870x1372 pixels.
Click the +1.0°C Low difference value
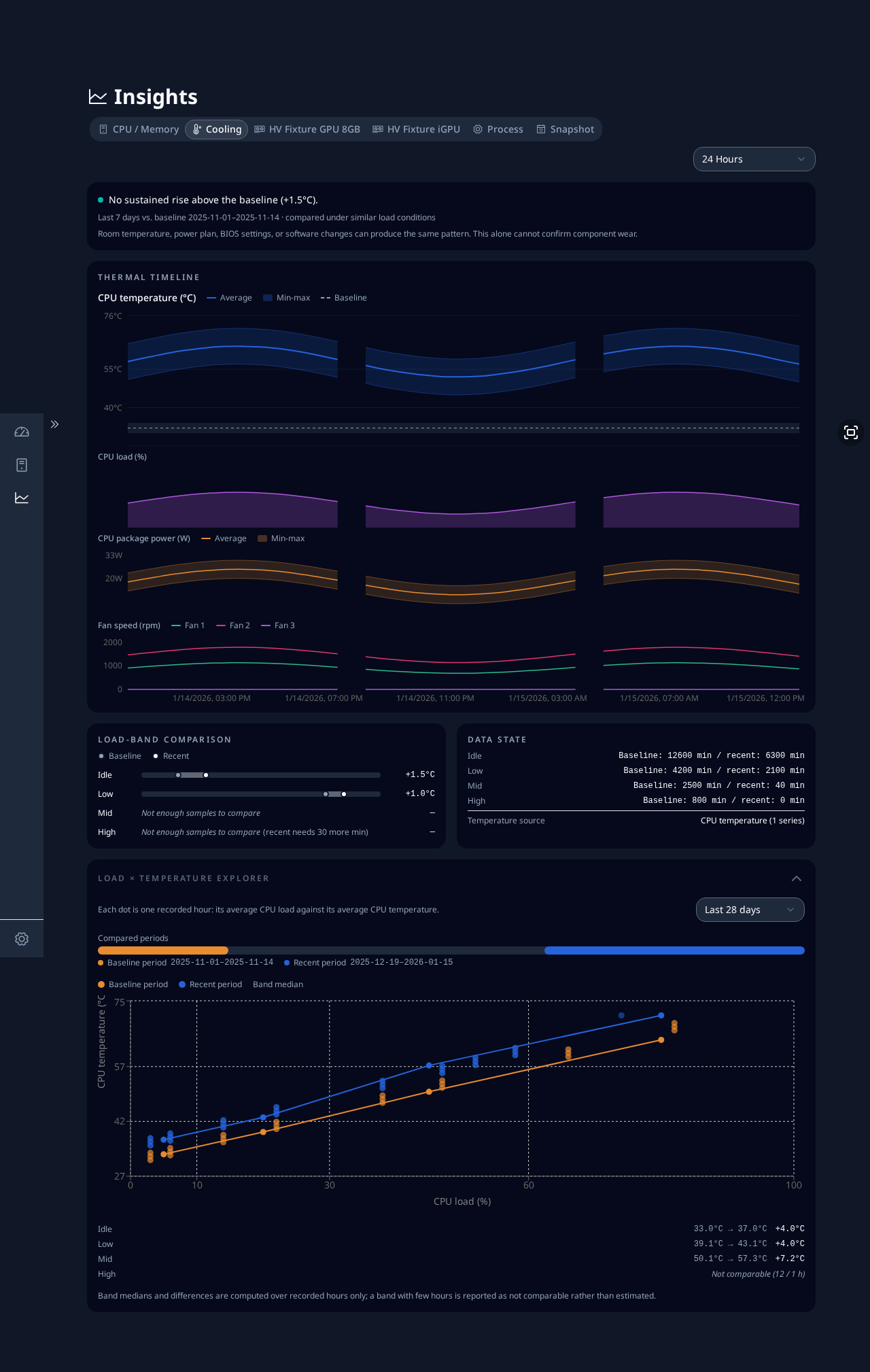point(420,794)
